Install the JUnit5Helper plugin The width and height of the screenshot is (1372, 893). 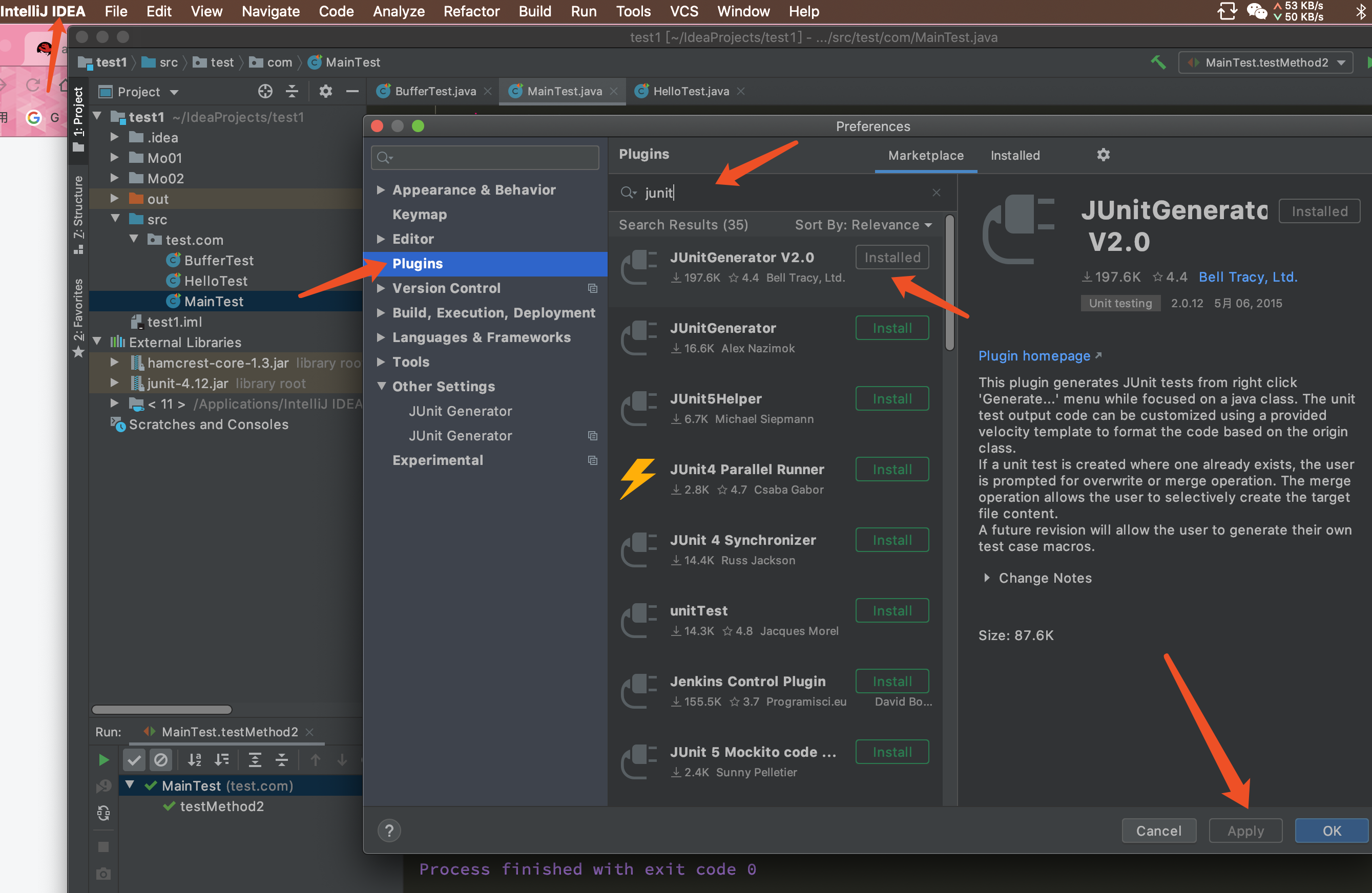891,399
